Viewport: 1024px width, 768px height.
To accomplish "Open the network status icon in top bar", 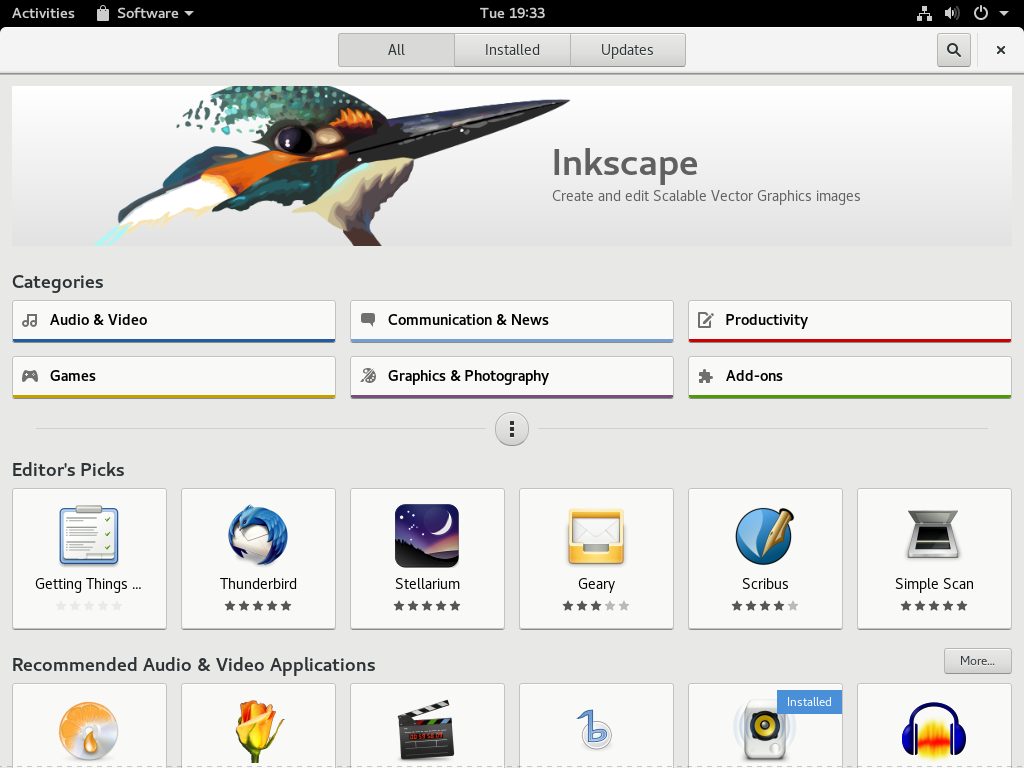I will pyautogui.click(x=924, y=13).
